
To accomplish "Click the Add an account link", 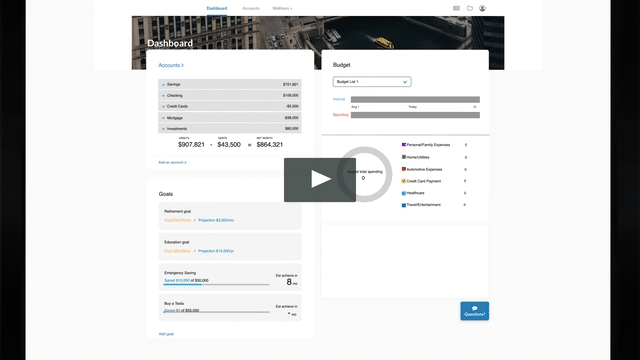I will coord(172,162).
